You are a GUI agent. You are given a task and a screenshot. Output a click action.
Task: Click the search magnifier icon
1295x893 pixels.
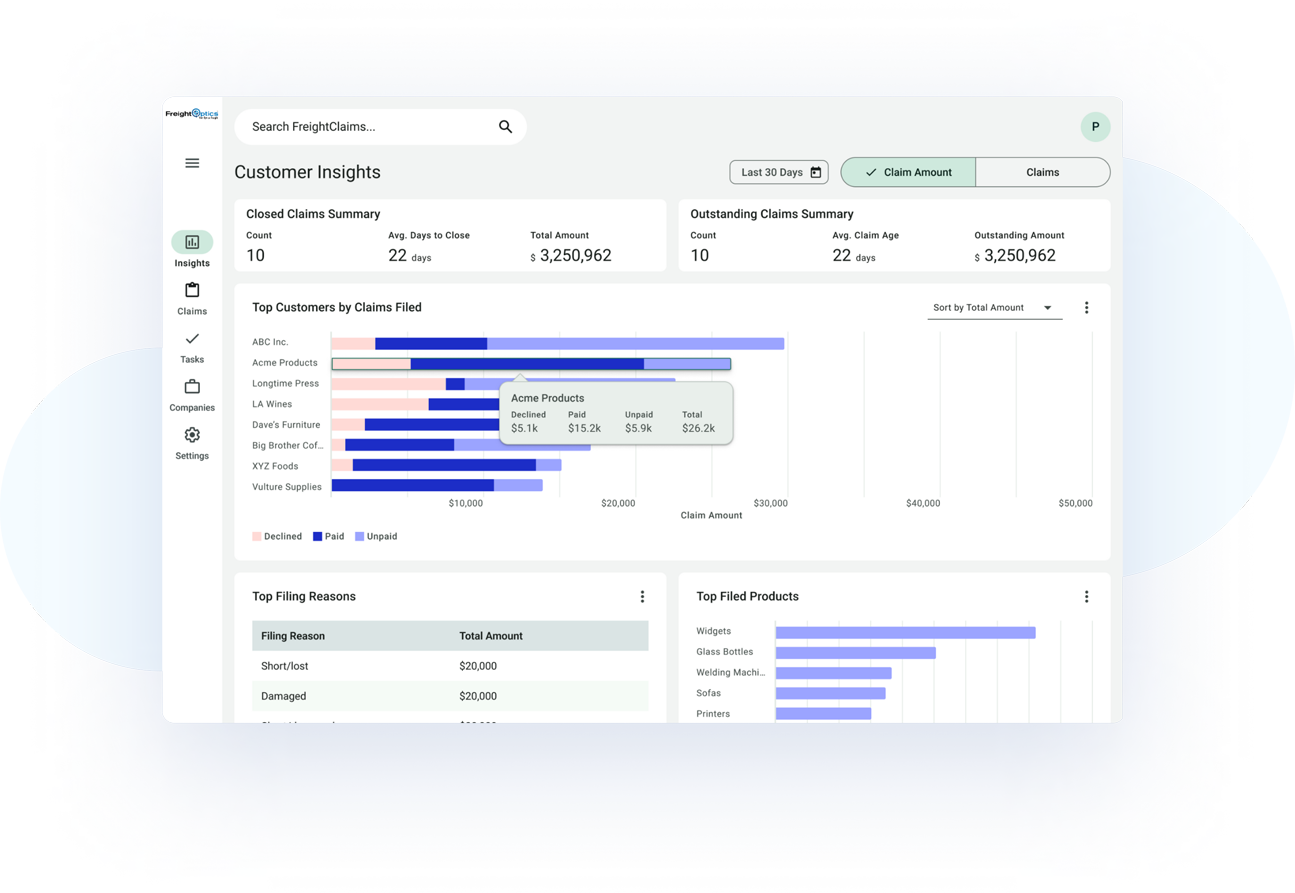[x=505, y=127]
